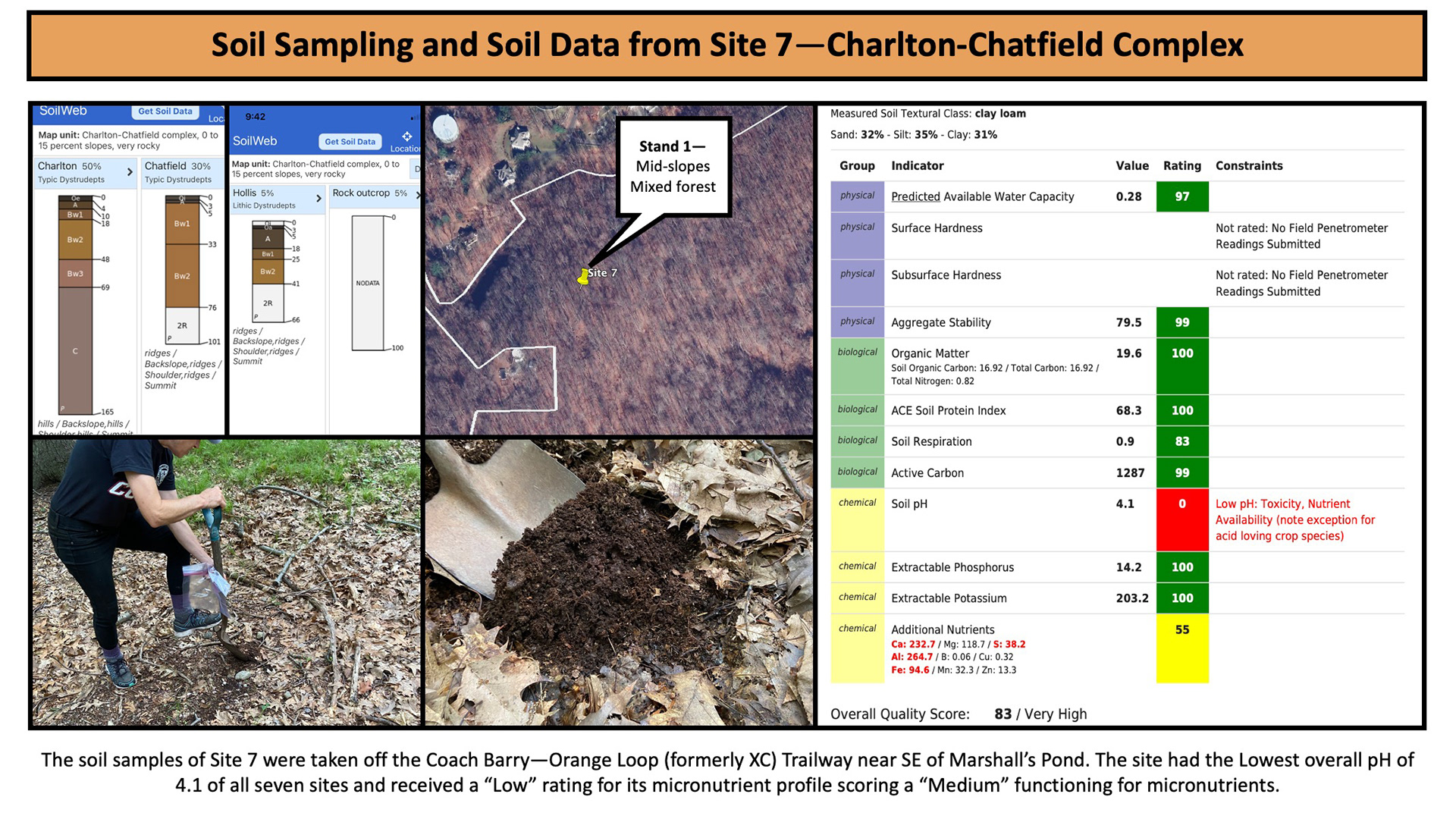Click the NODATA Rock outcrop profile column

coord(368,283)
